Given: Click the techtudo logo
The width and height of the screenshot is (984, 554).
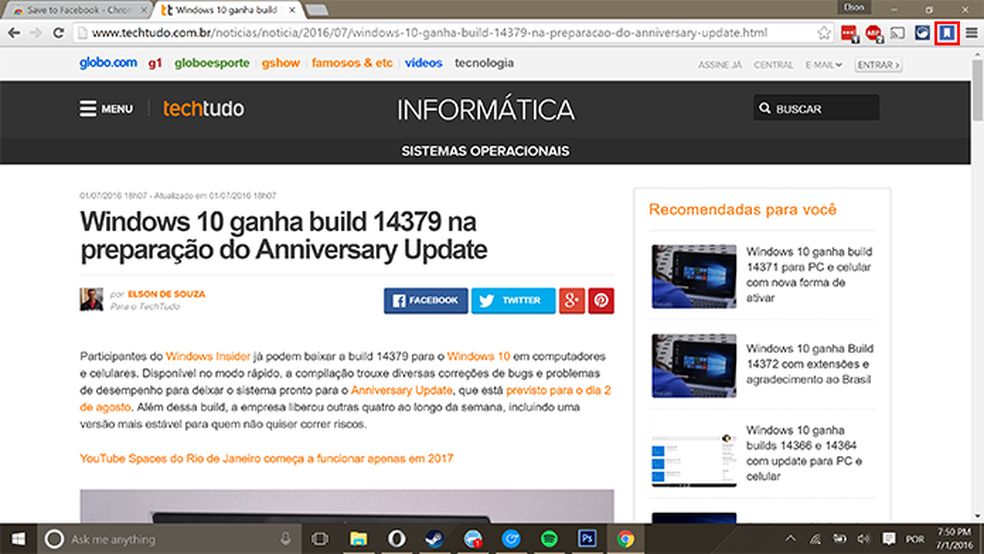Looking at the screenshot, I should coord(203,109).
